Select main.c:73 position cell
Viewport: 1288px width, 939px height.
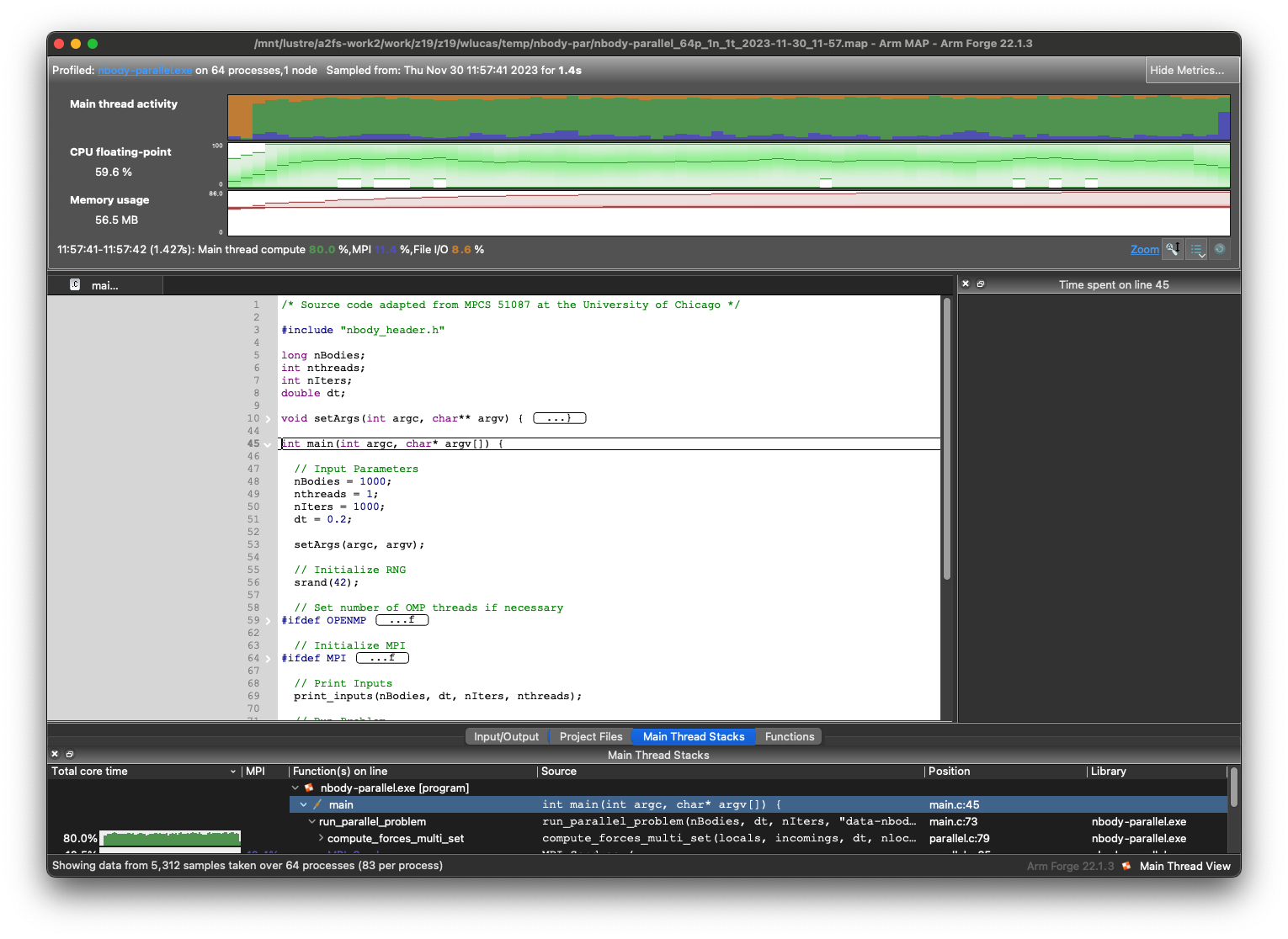tap(953, 822)
